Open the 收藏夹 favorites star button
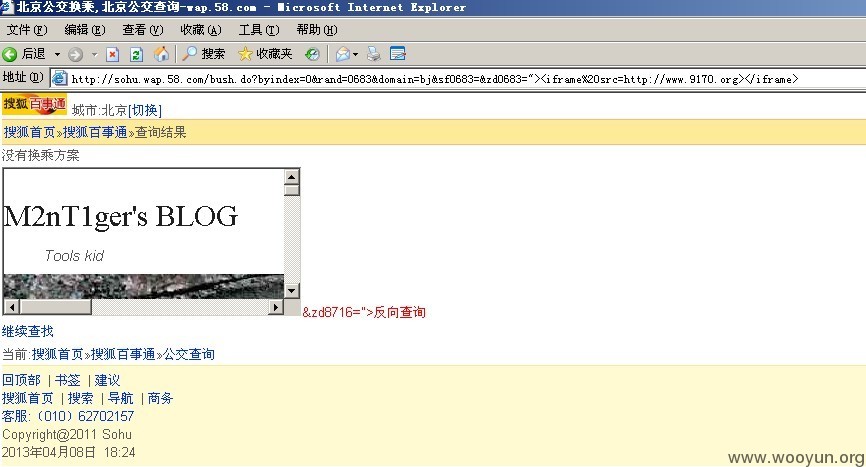866x467 pixels. (x=265, y=54)
